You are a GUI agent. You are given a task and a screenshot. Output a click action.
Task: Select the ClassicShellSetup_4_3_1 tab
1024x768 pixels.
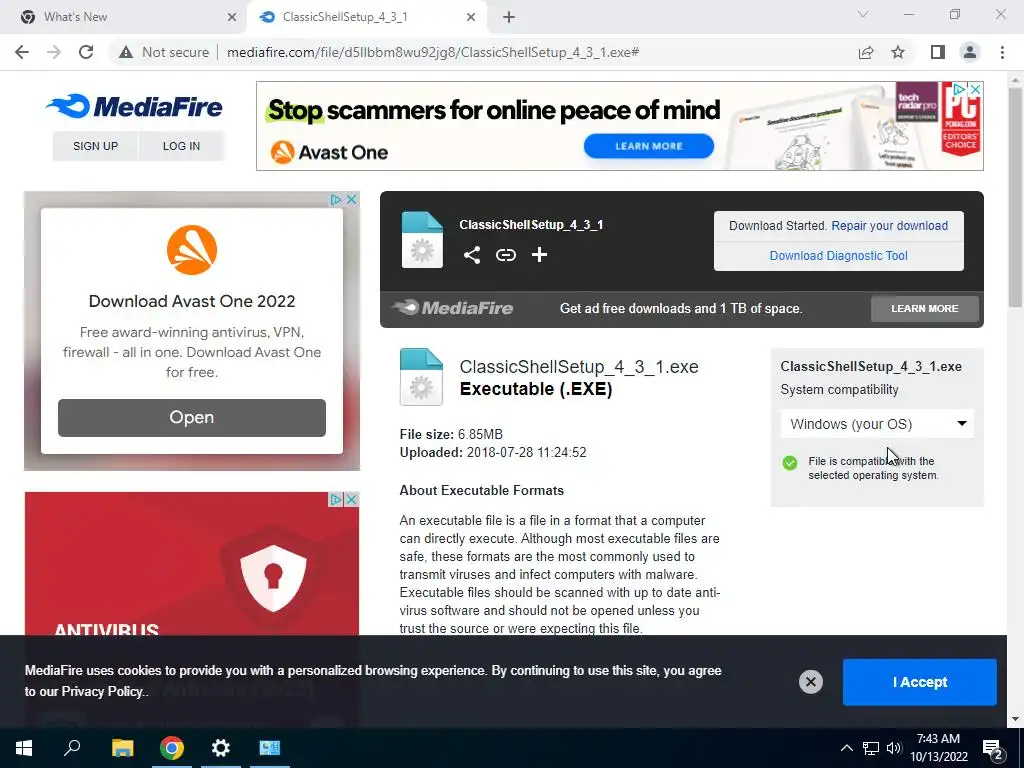click(367, 17)
